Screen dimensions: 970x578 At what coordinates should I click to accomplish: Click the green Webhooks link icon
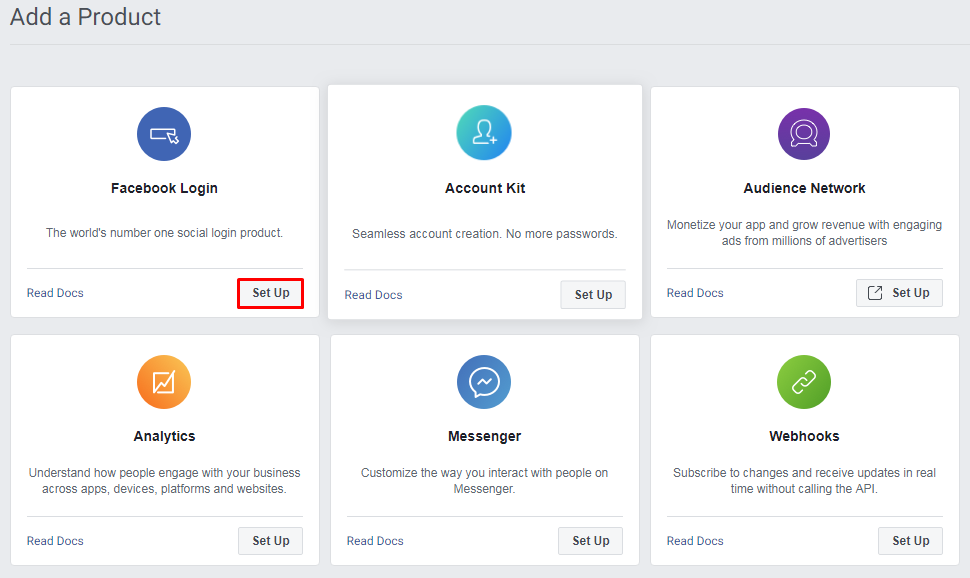[x=804, y=382]
